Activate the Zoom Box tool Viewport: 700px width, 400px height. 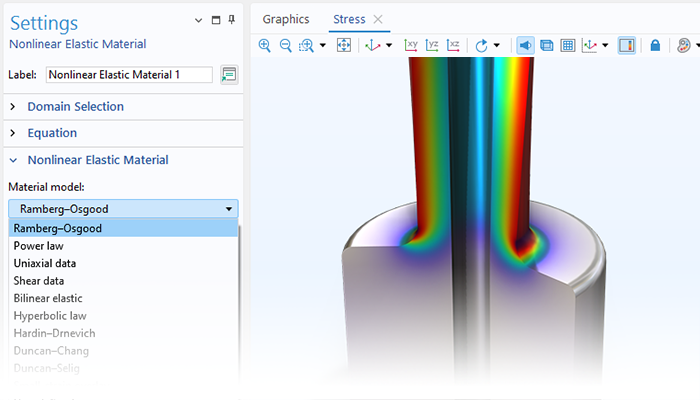click(x=306, y=46)
